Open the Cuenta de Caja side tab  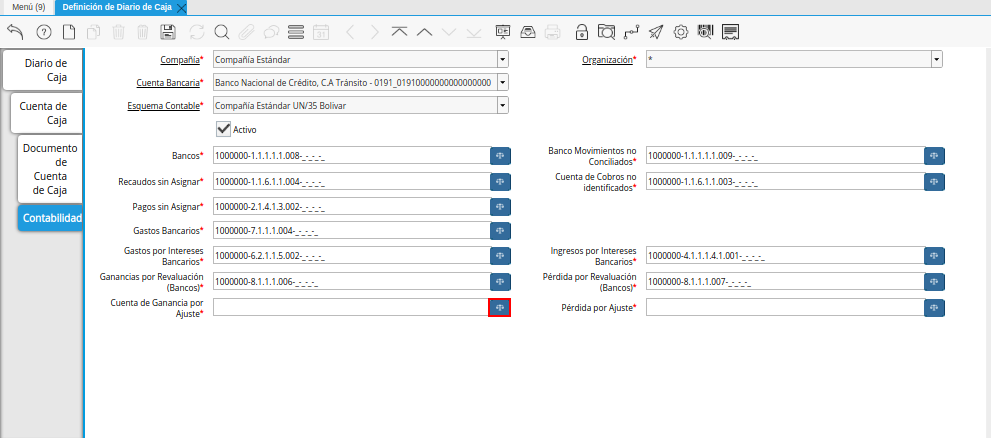coord(46,113)
